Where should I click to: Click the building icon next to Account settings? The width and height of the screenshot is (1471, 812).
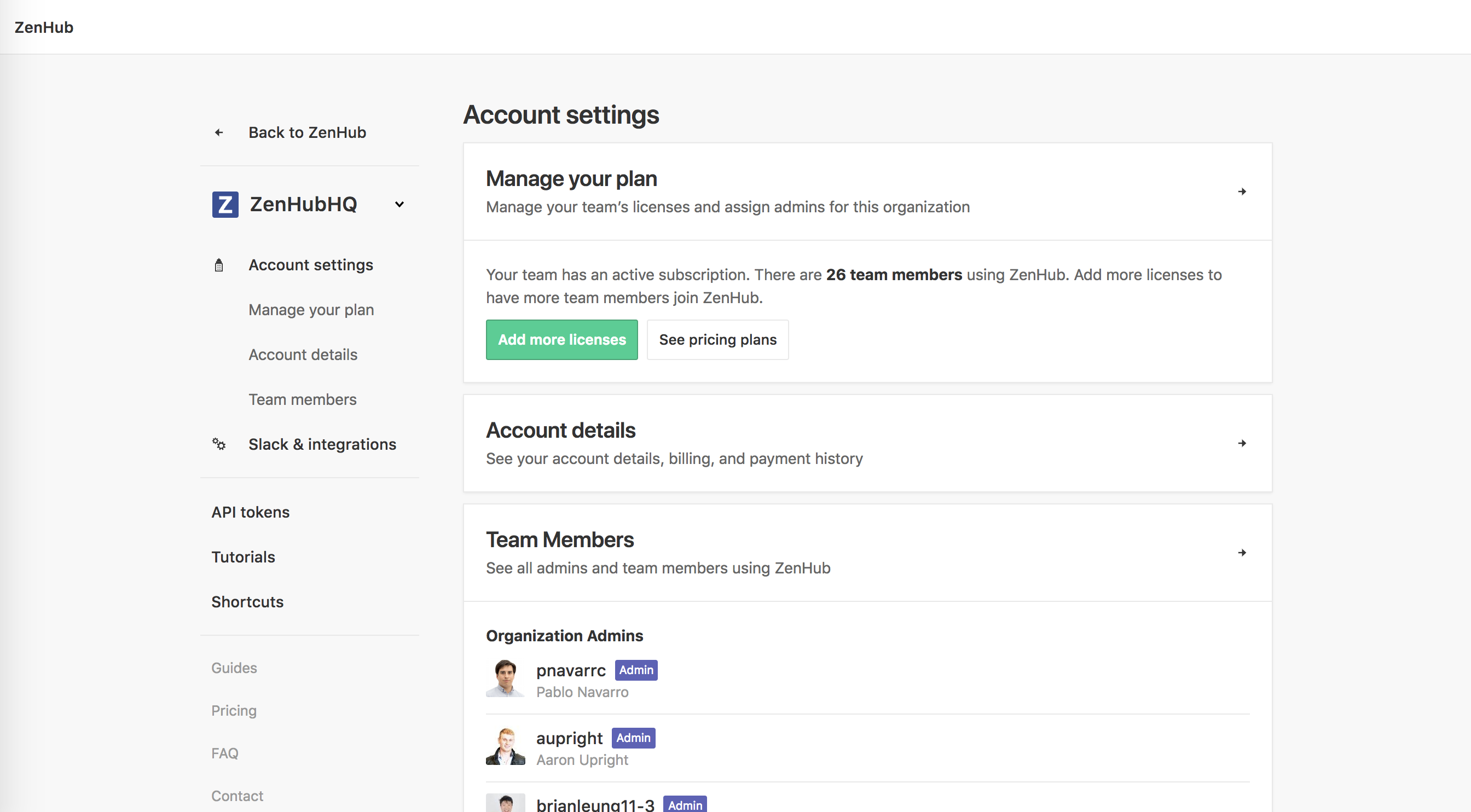[219, 265]
